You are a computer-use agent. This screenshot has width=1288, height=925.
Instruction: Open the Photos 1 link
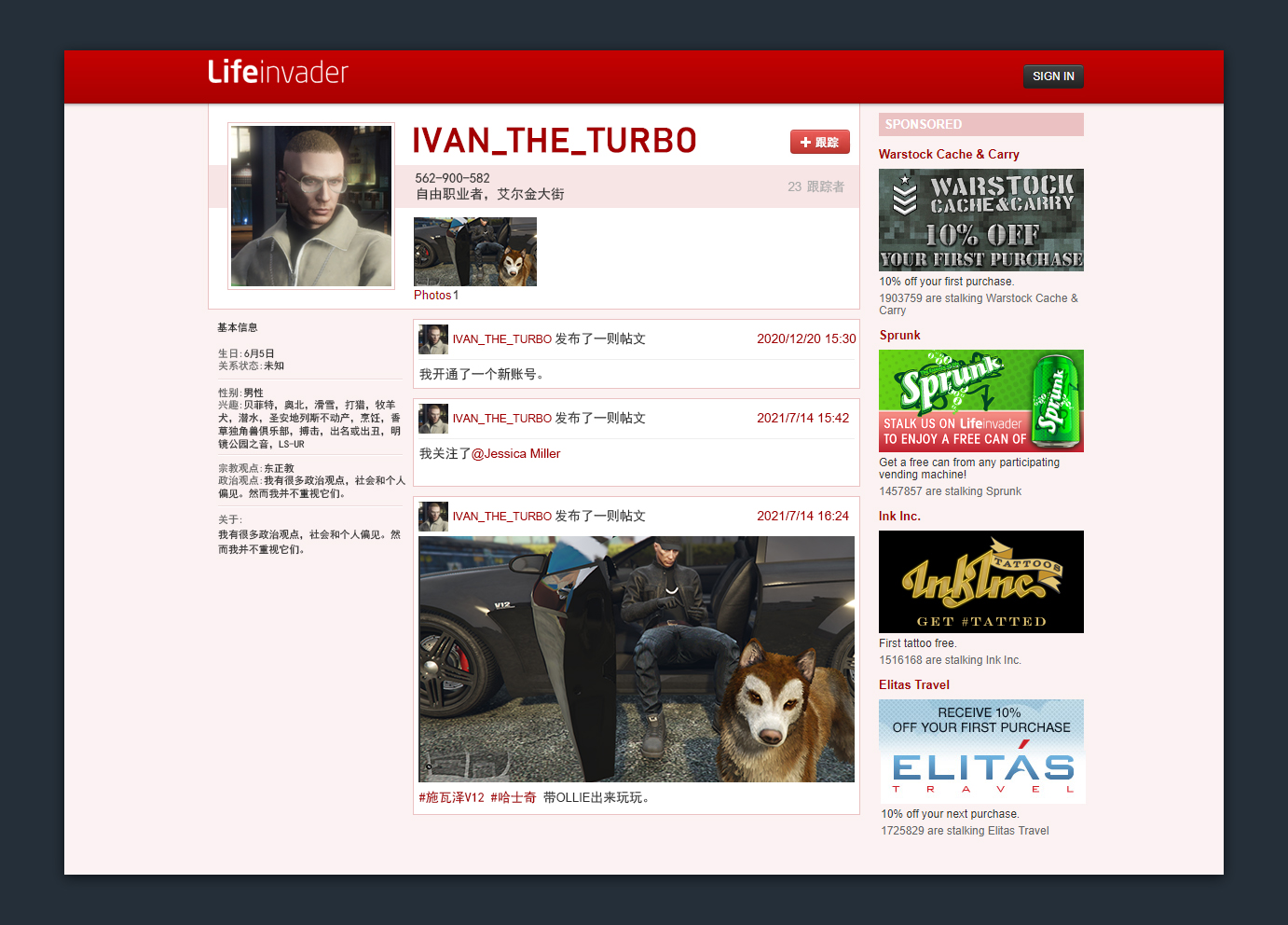coord(436,295)
